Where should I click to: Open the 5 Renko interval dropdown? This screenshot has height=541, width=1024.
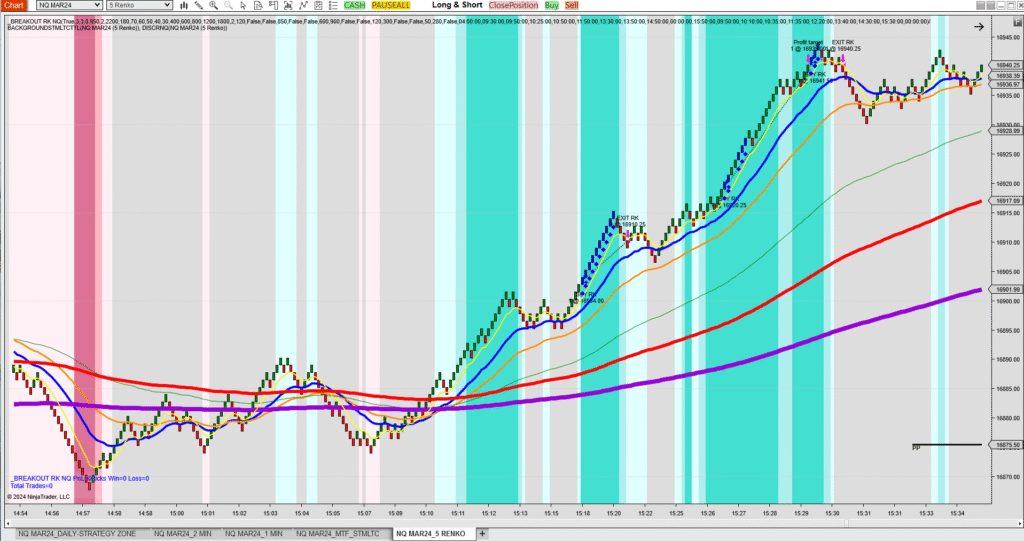click(x=135, y=6)
